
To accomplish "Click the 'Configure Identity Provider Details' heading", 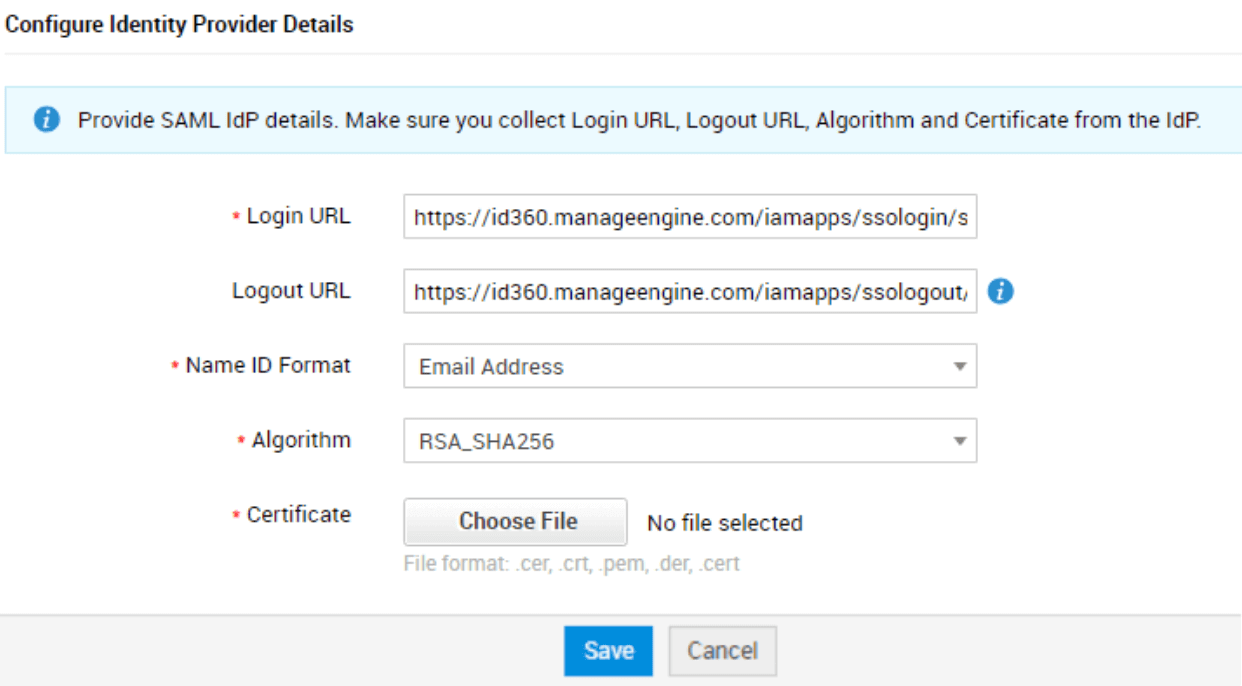I will (x=180, y=25).
